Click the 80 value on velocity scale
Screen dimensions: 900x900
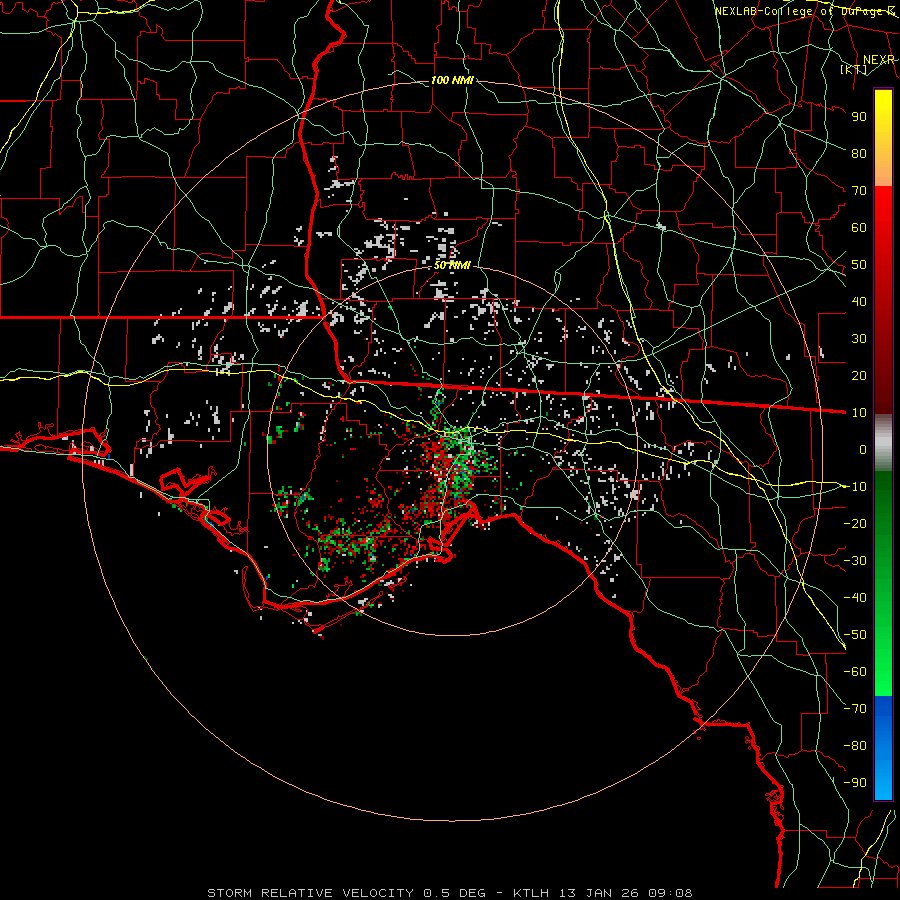859,153
